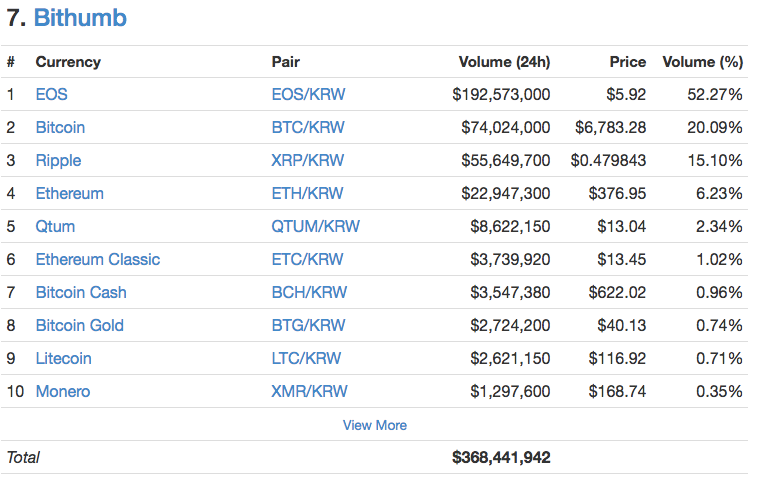
Task: Click the 6.23% volume share
Action: (x=719, y=194)
